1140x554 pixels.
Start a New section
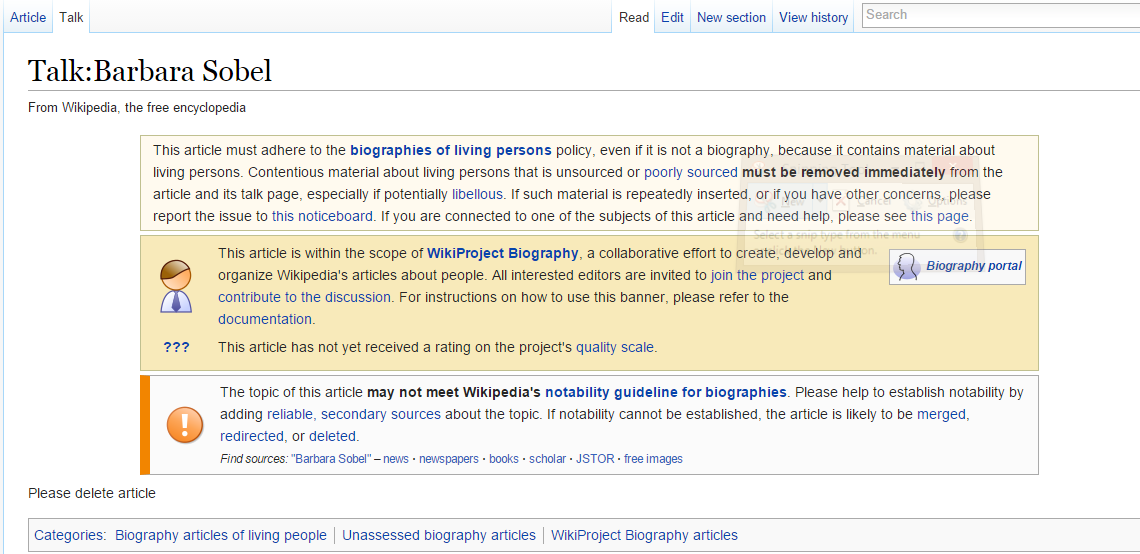click(x=731, y=17)
